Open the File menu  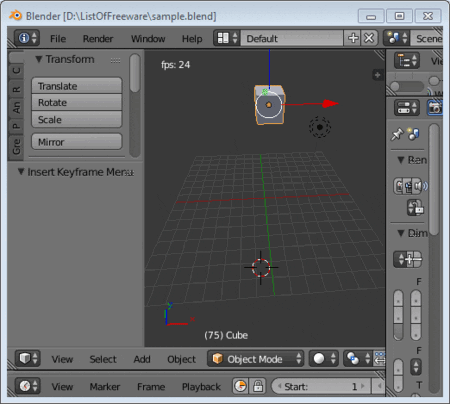[58, 39]
